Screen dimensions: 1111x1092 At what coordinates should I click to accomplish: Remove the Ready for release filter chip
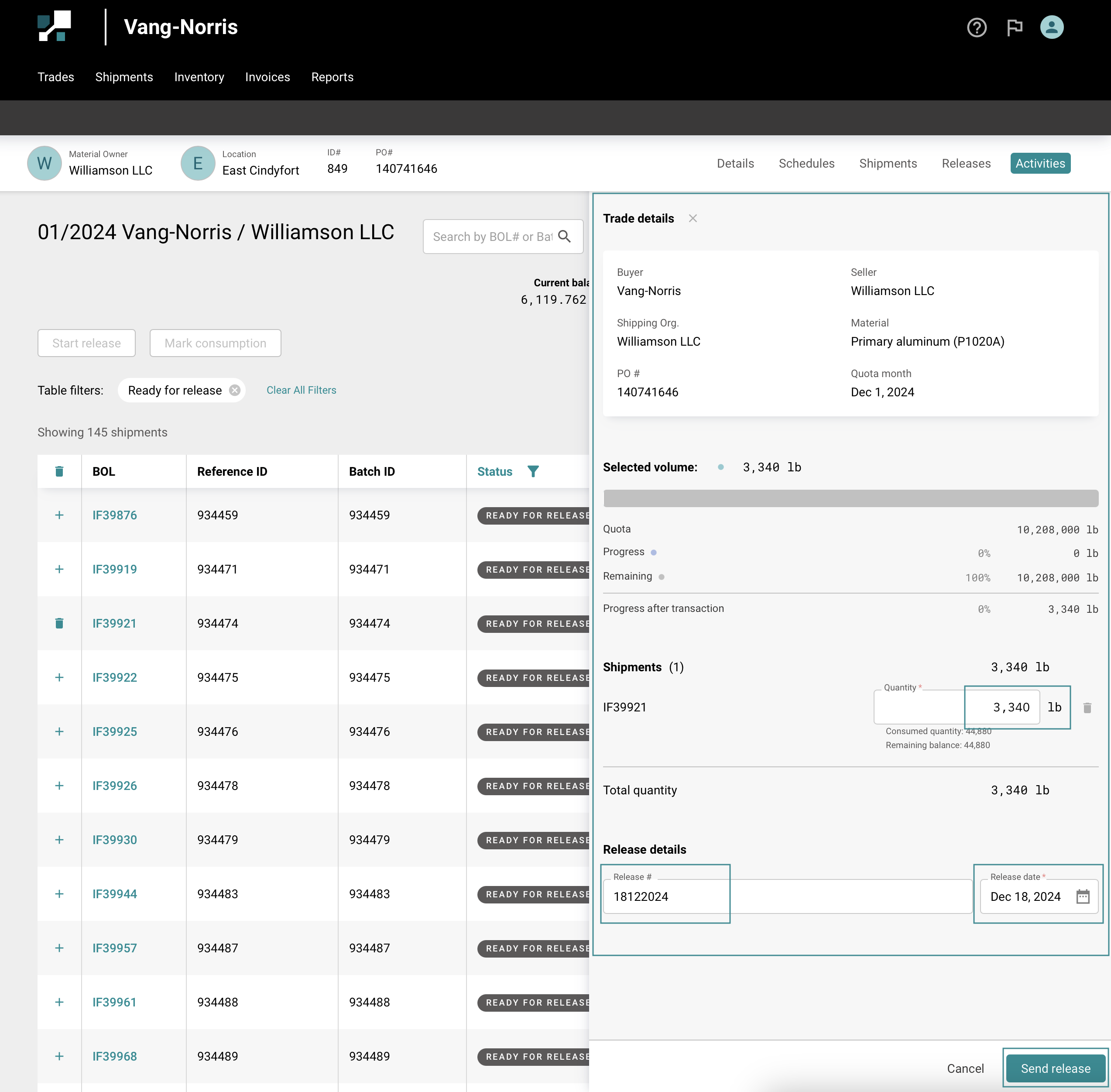235,391
